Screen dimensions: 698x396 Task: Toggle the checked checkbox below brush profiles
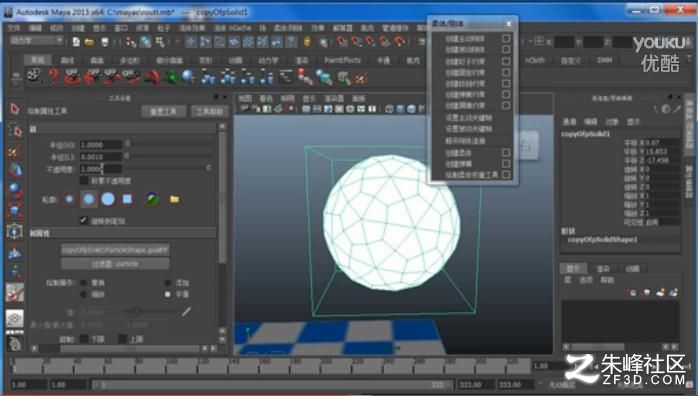(83, 220)
